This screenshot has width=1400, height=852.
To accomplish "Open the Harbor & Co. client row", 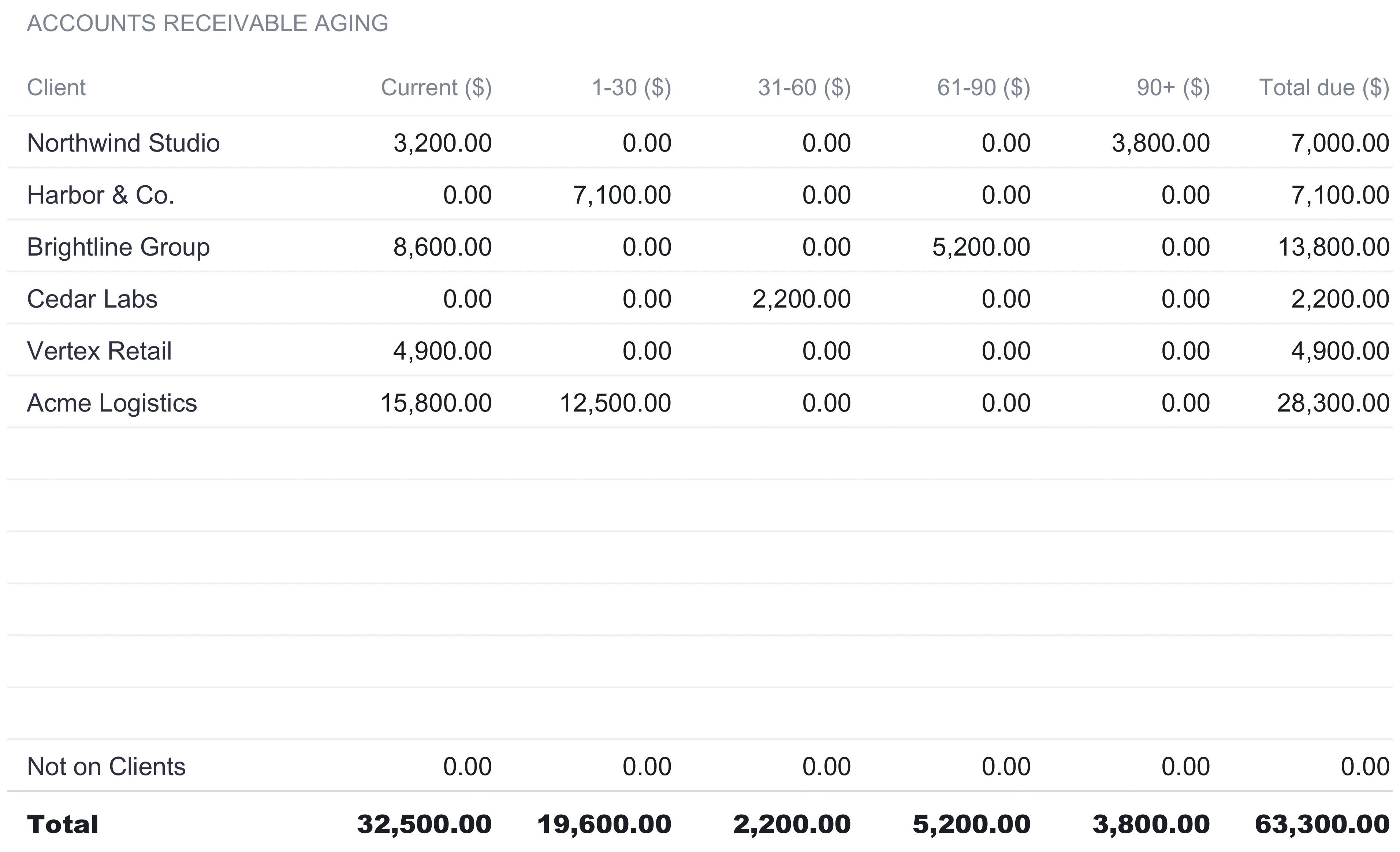I will coord(700,194).
